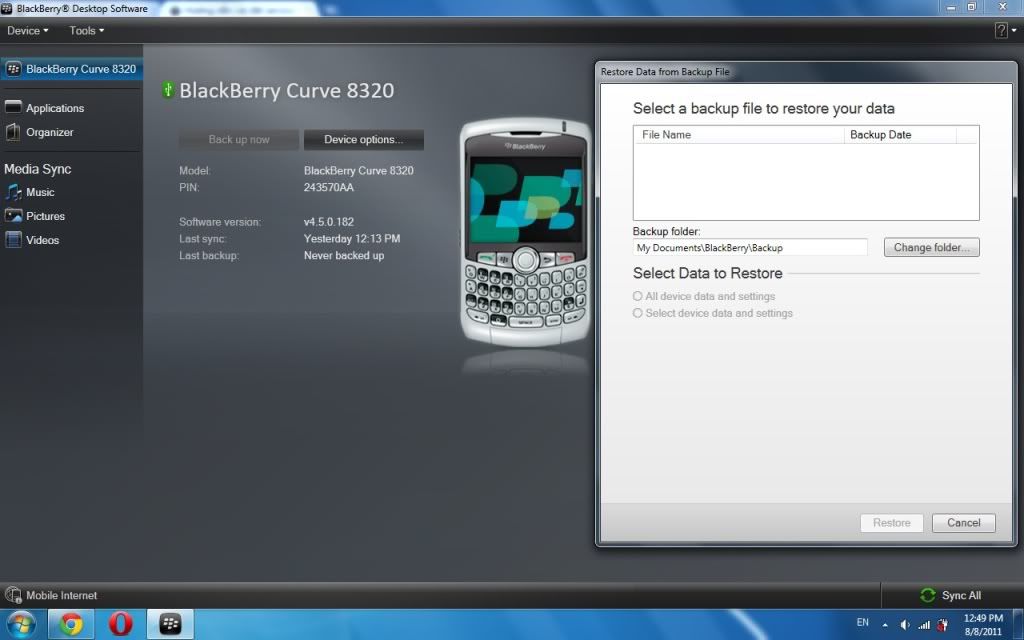Click the File Name column header
Image resolution: width=1024 pixels, height=640 pixels.
tap(739, 135)
